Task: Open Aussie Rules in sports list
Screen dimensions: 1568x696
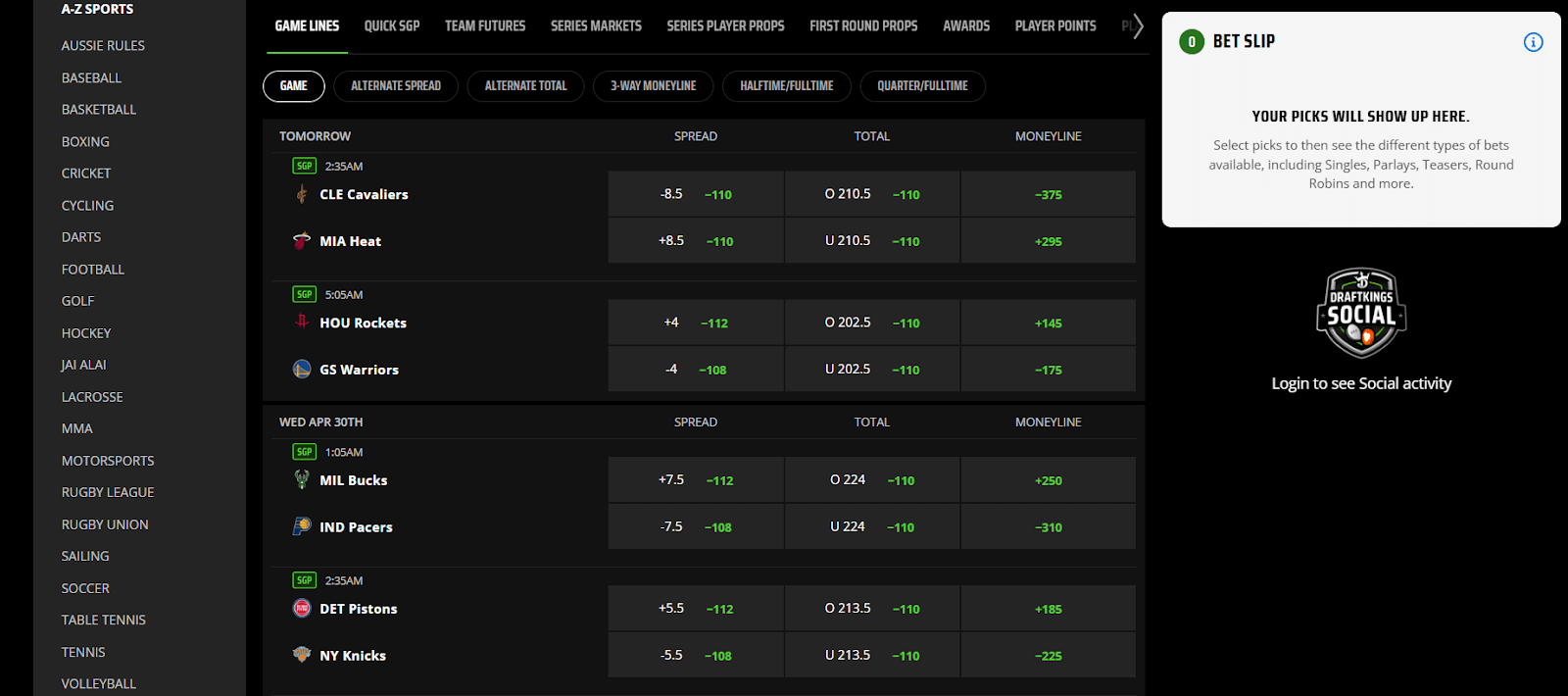Action: [103, 46]
